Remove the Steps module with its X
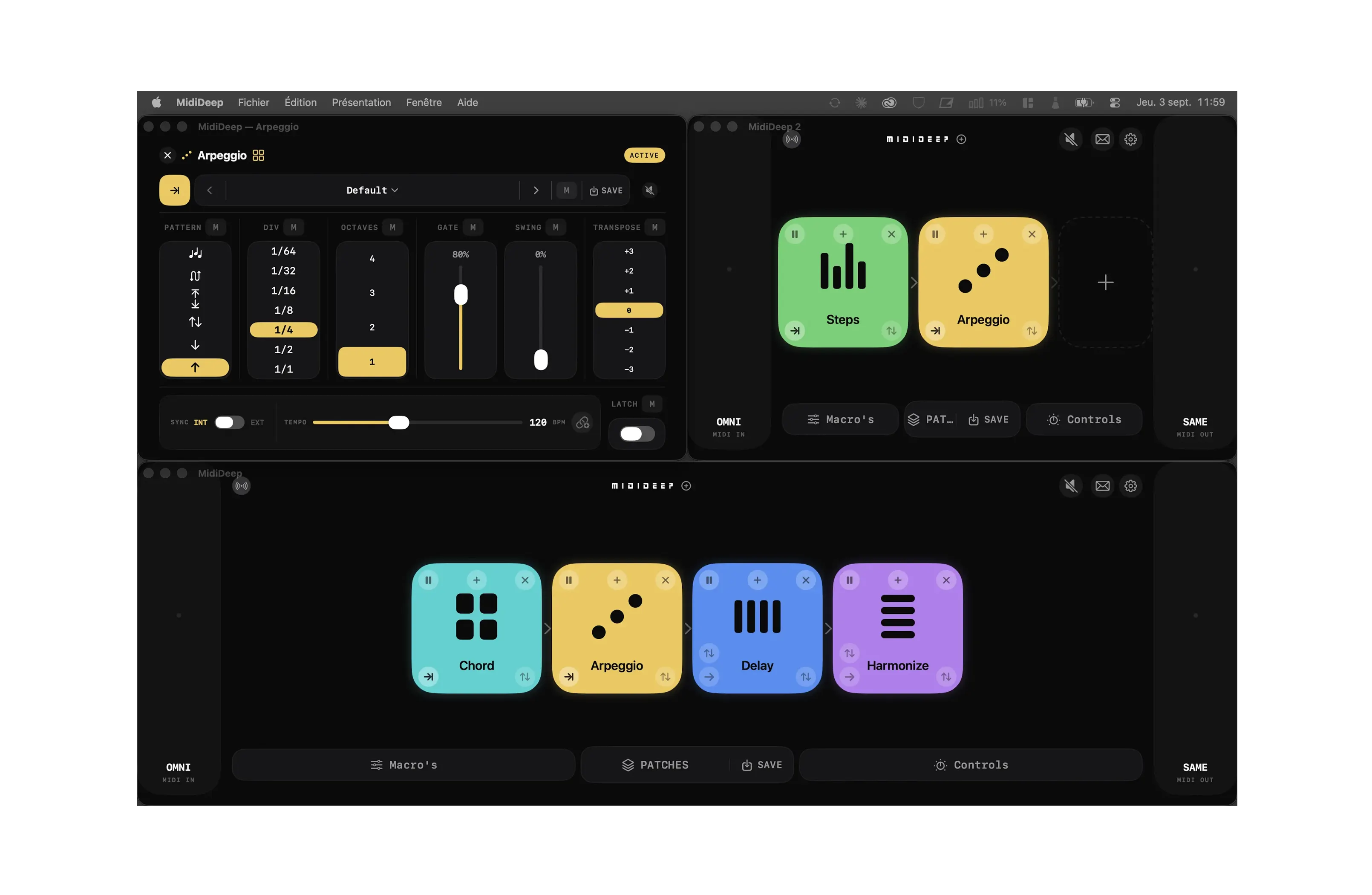This screenshot has height=895, width=1372. 891,234
